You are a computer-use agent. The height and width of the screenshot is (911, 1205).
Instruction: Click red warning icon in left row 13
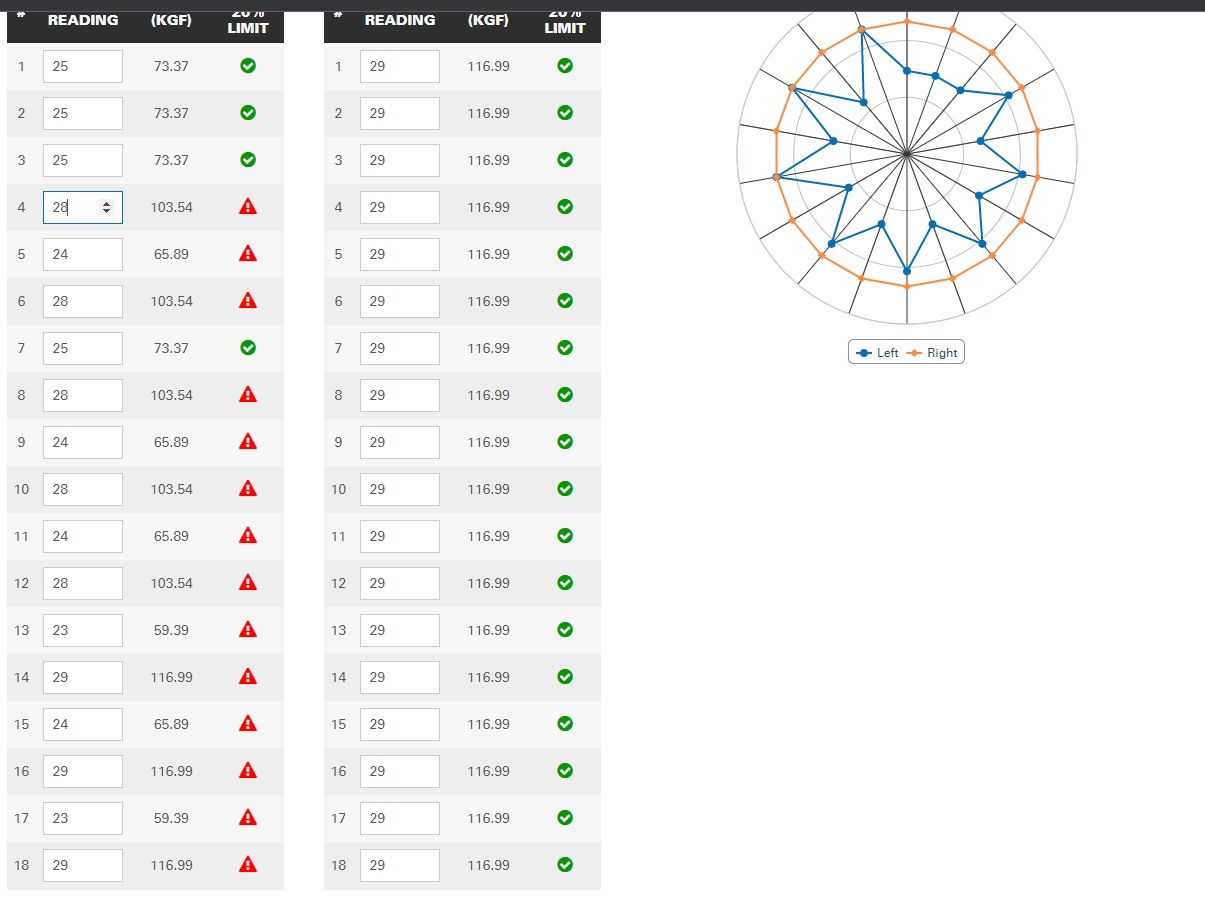[248, 630]
